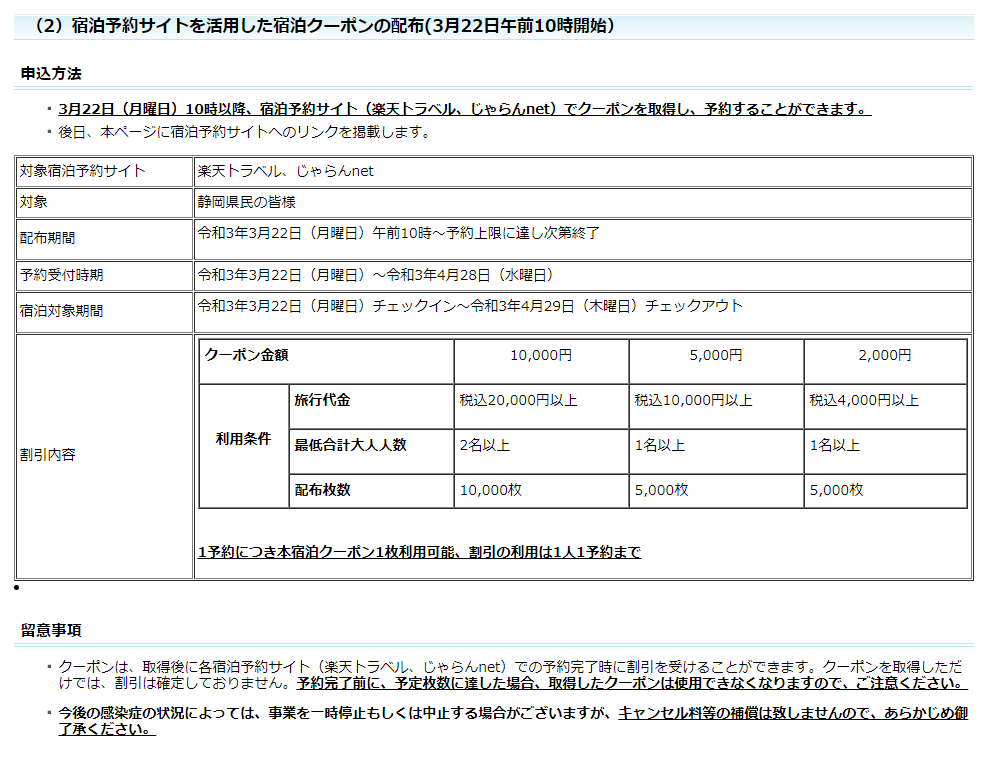
Task: Click the 留意事項 subheading
Action: (x=51, y=629)
